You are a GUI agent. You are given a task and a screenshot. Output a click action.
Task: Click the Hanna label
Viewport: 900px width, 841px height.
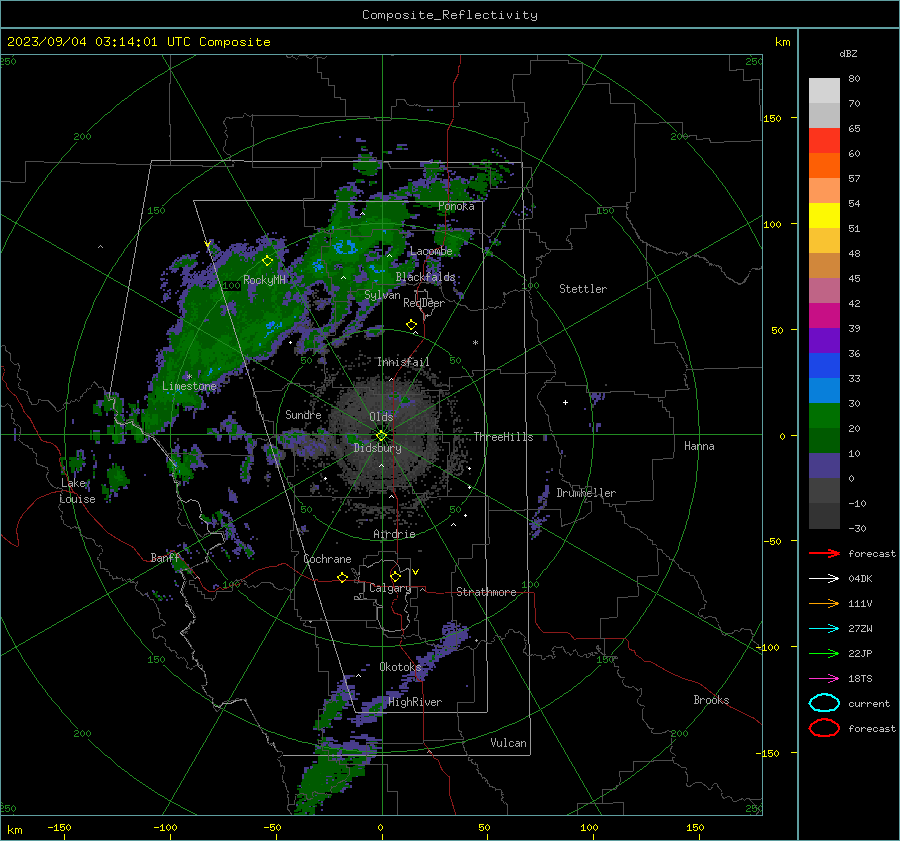coord(699,446)
